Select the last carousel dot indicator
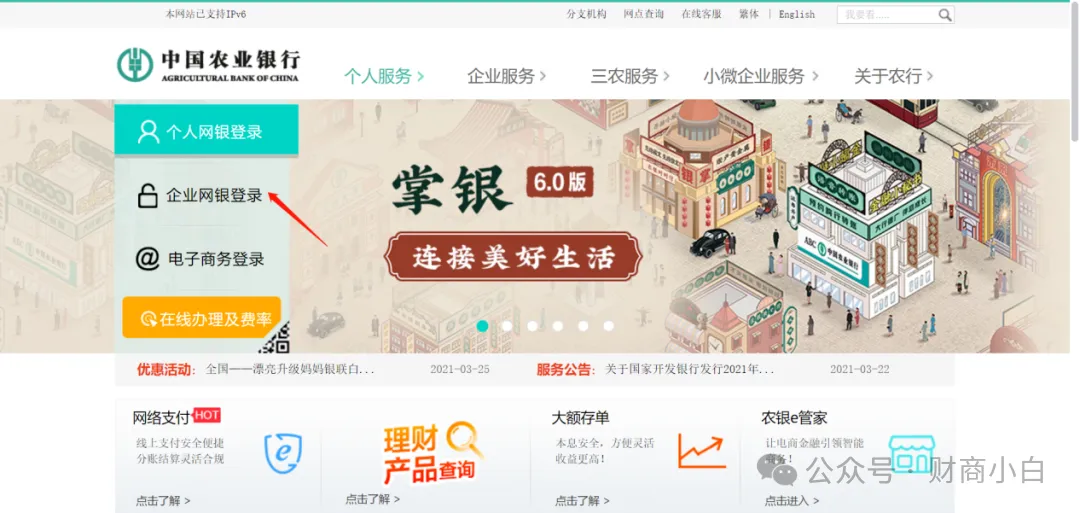 pos(608,326)
